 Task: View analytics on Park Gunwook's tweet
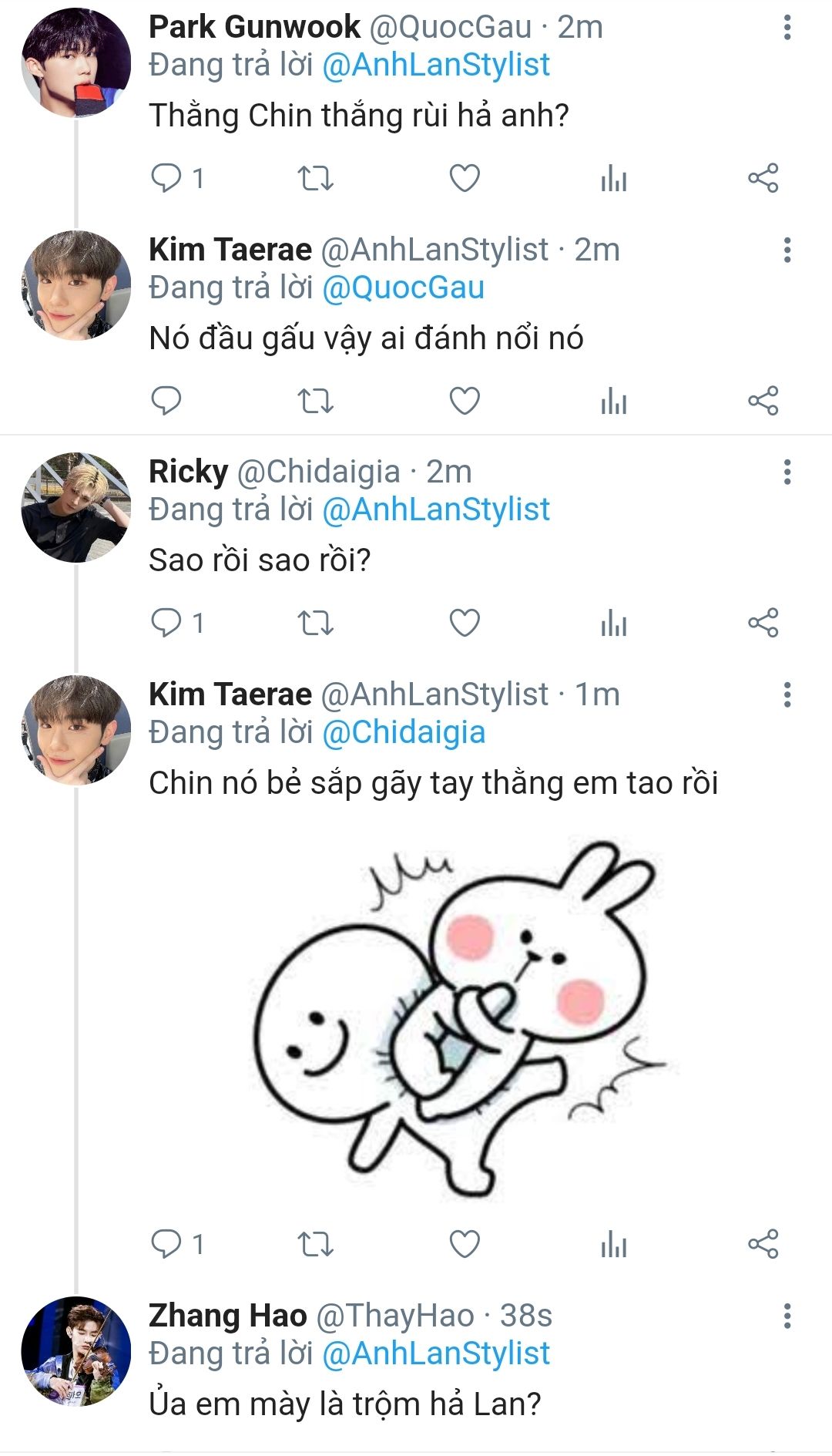[614, 179]
